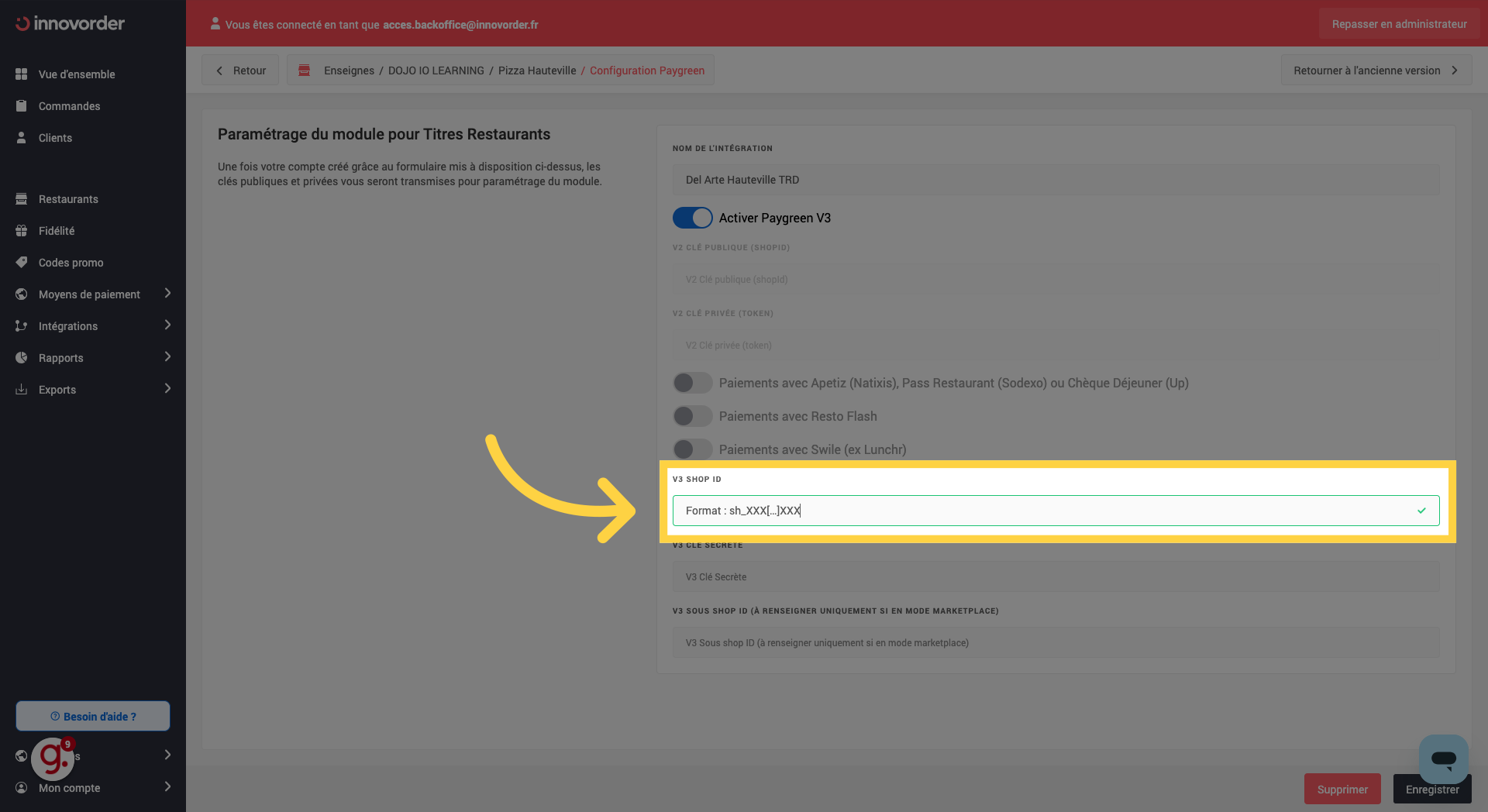This screenshot has height=812, width=1488.
Task: Click the Fidélité gift icon
Action: coord(22,231)
